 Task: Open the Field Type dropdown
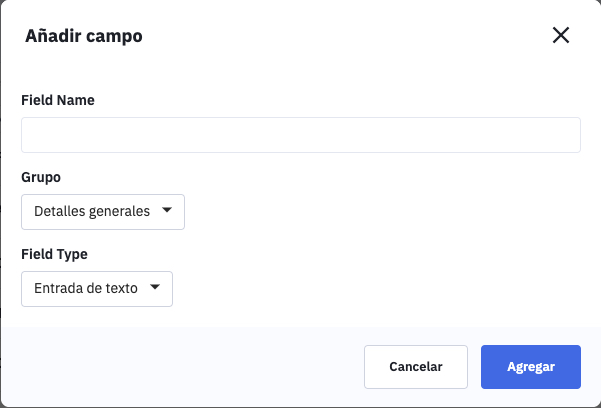[x=97, y=289]
